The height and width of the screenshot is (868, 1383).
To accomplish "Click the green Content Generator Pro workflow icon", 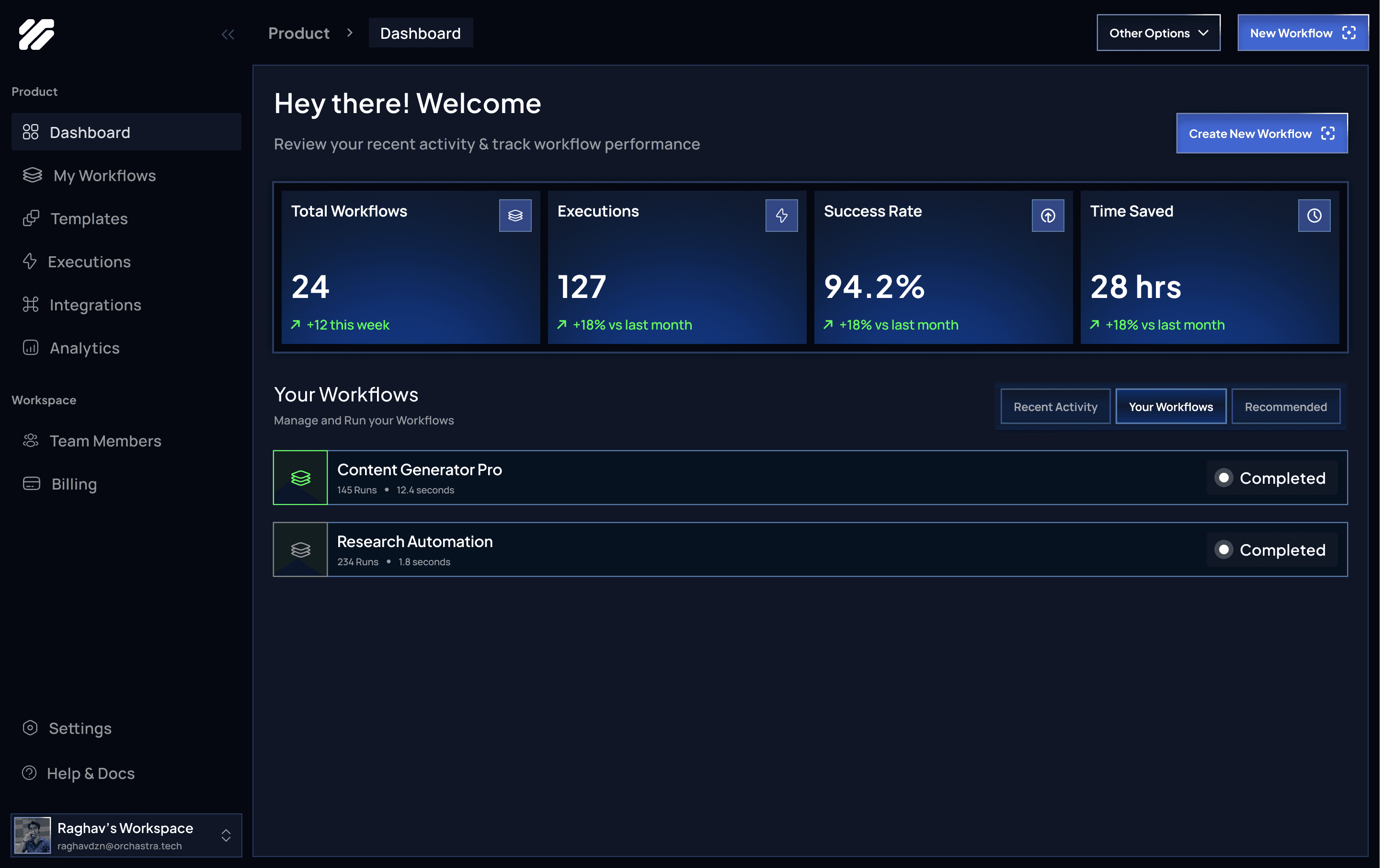I will [300, 478].
